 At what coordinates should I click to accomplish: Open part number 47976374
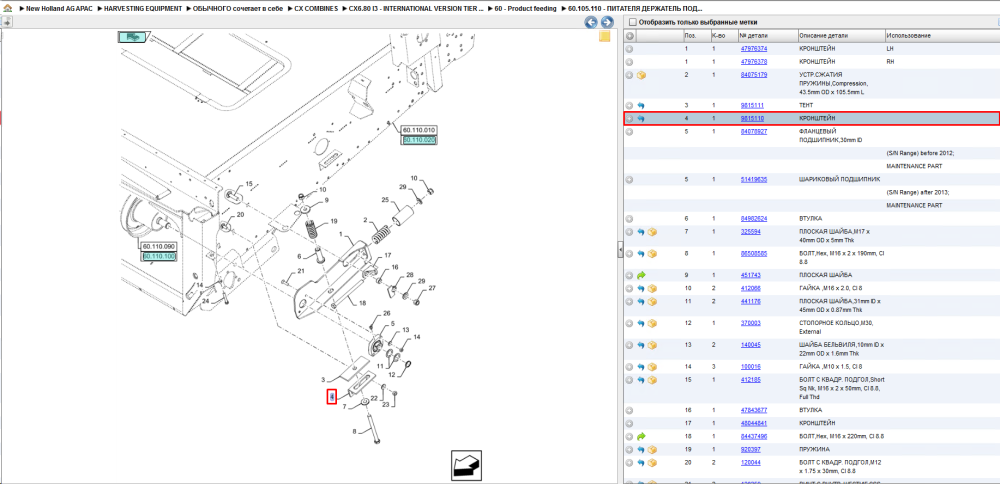(754, 48)
